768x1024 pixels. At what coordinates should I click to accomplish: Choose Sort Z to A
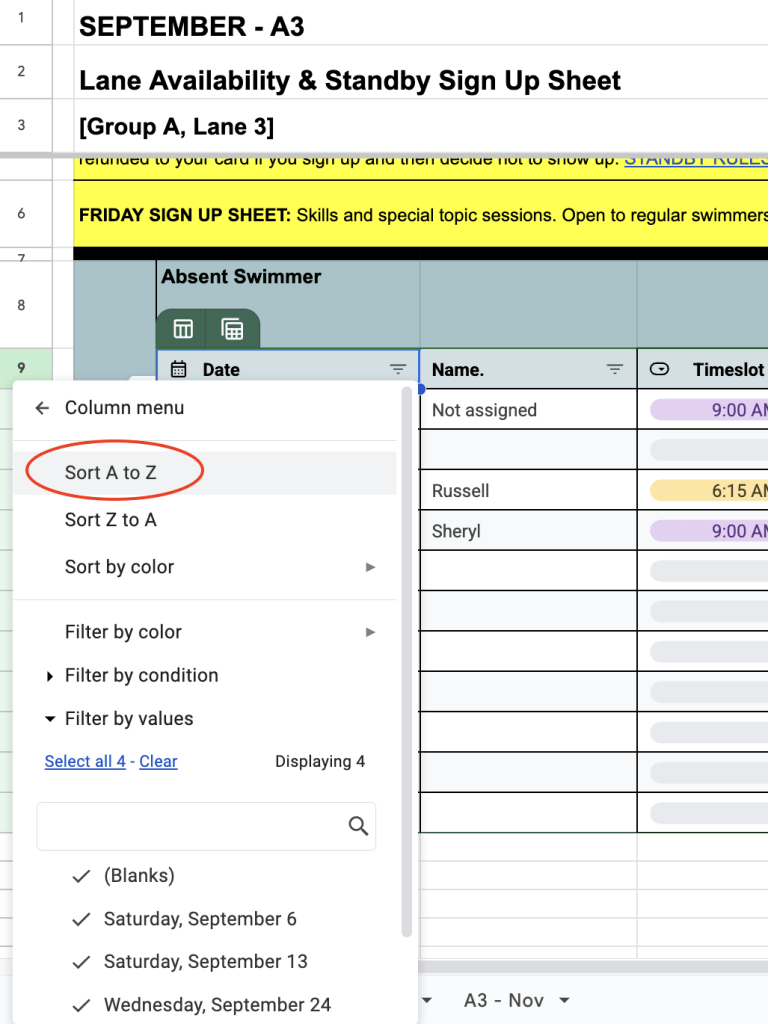111,520
